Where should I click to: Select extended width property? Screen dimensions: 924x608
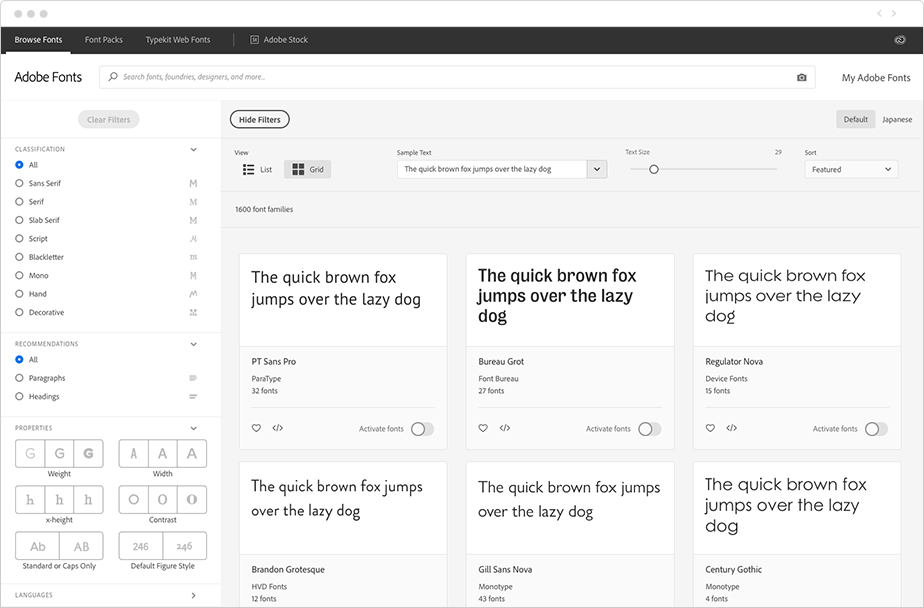(192, 454)
